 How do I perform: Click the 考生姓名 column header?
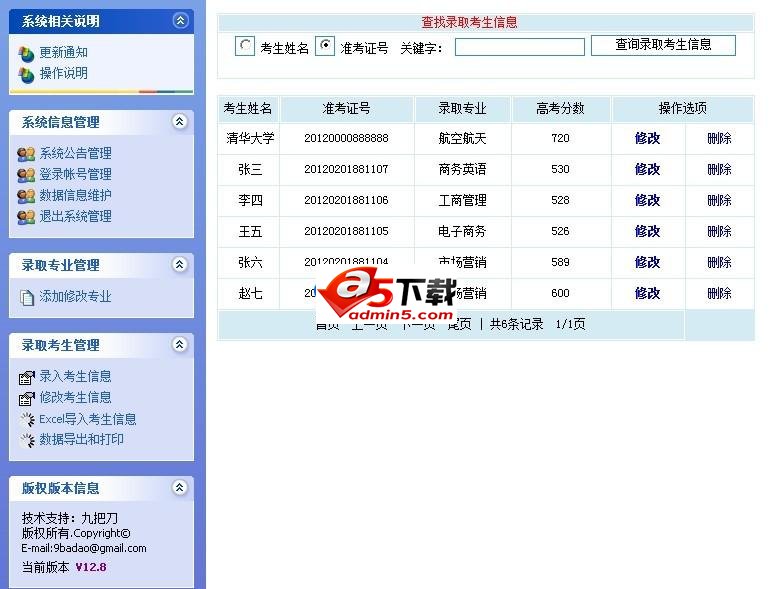click(x=248, y=109)
